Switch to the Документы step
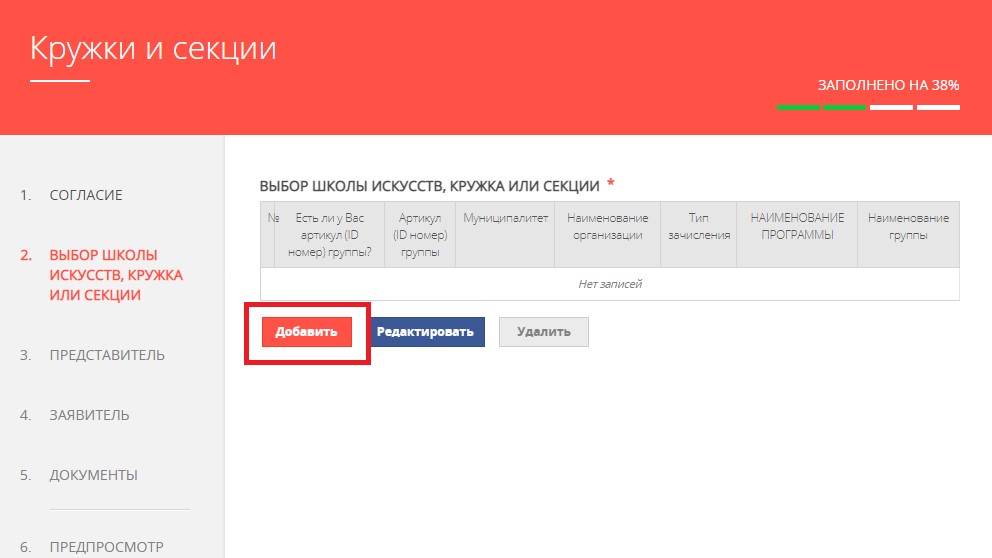 (x=93, y=475)
